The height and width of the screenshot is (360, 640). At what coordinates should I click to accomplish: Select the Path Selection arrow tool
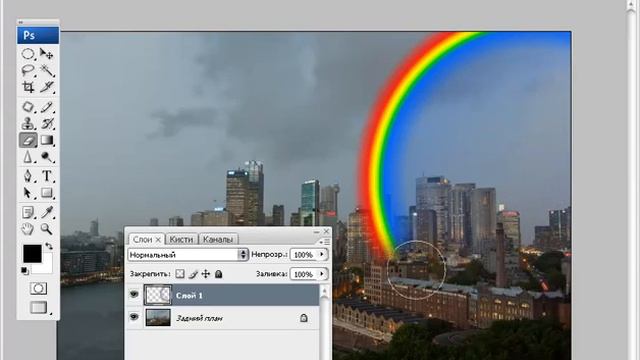(x=28, y=193)
